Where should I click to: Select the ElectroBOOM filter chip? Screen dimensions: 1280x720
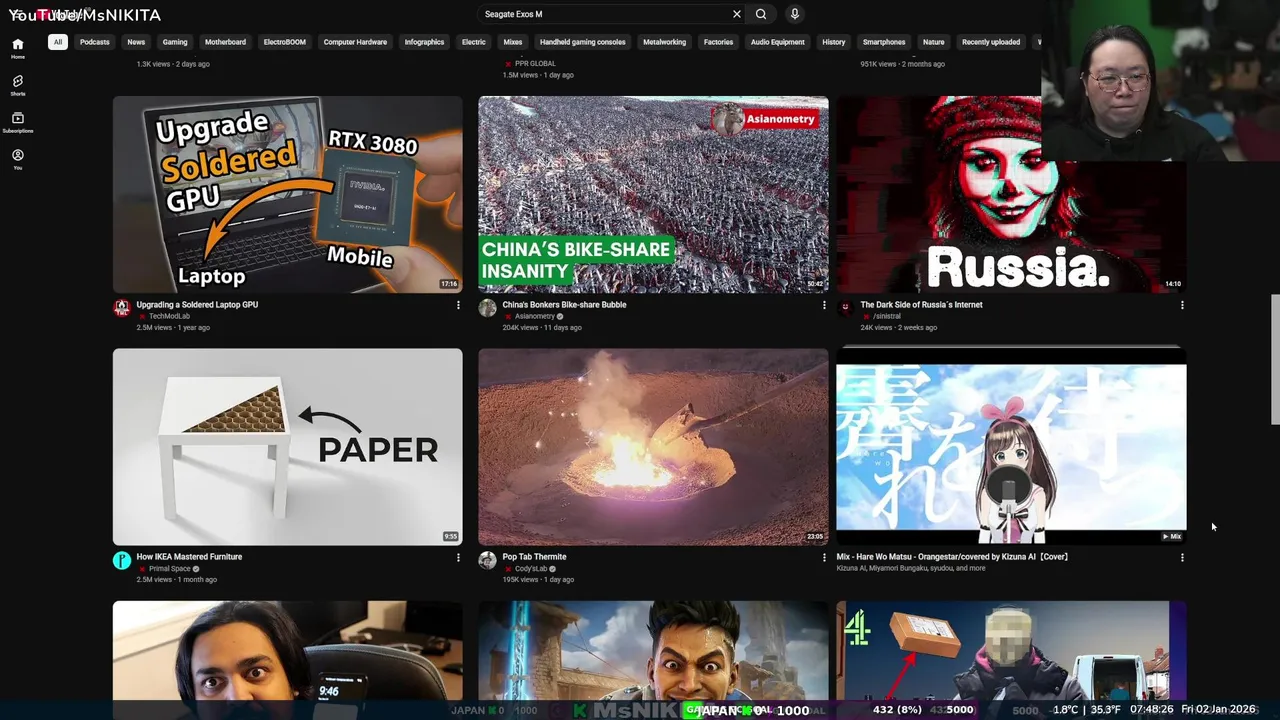(x=285, y=42)
